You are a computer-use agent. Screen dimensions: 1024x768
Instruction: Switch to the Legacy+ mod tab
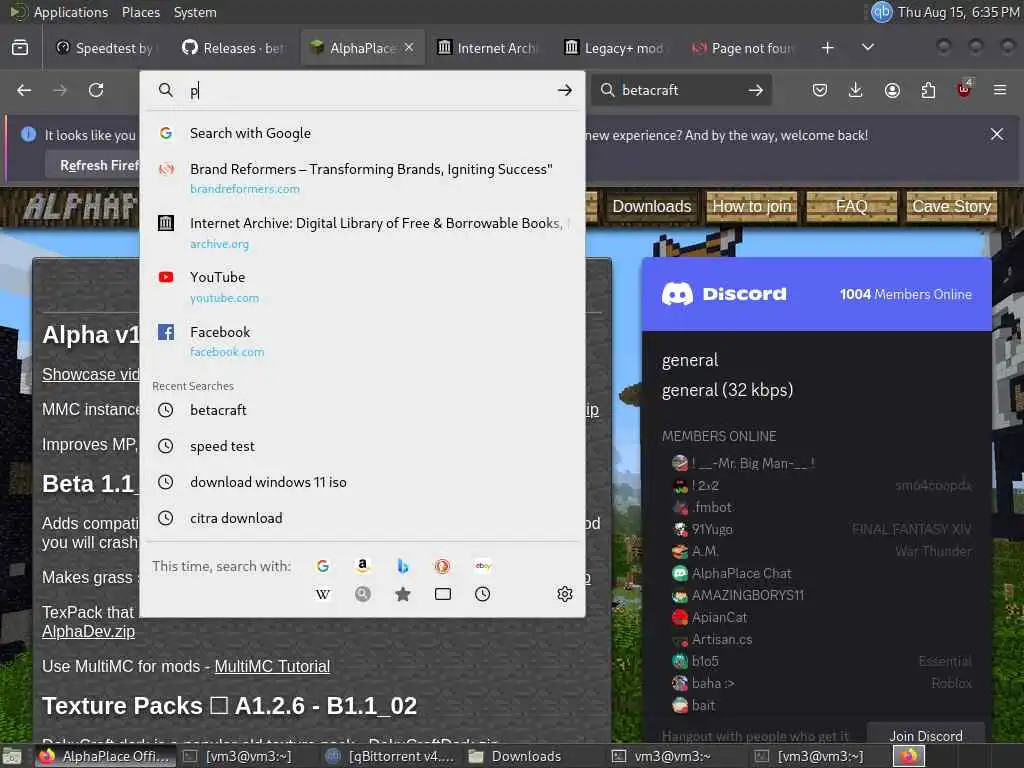(x=616, y=48)
